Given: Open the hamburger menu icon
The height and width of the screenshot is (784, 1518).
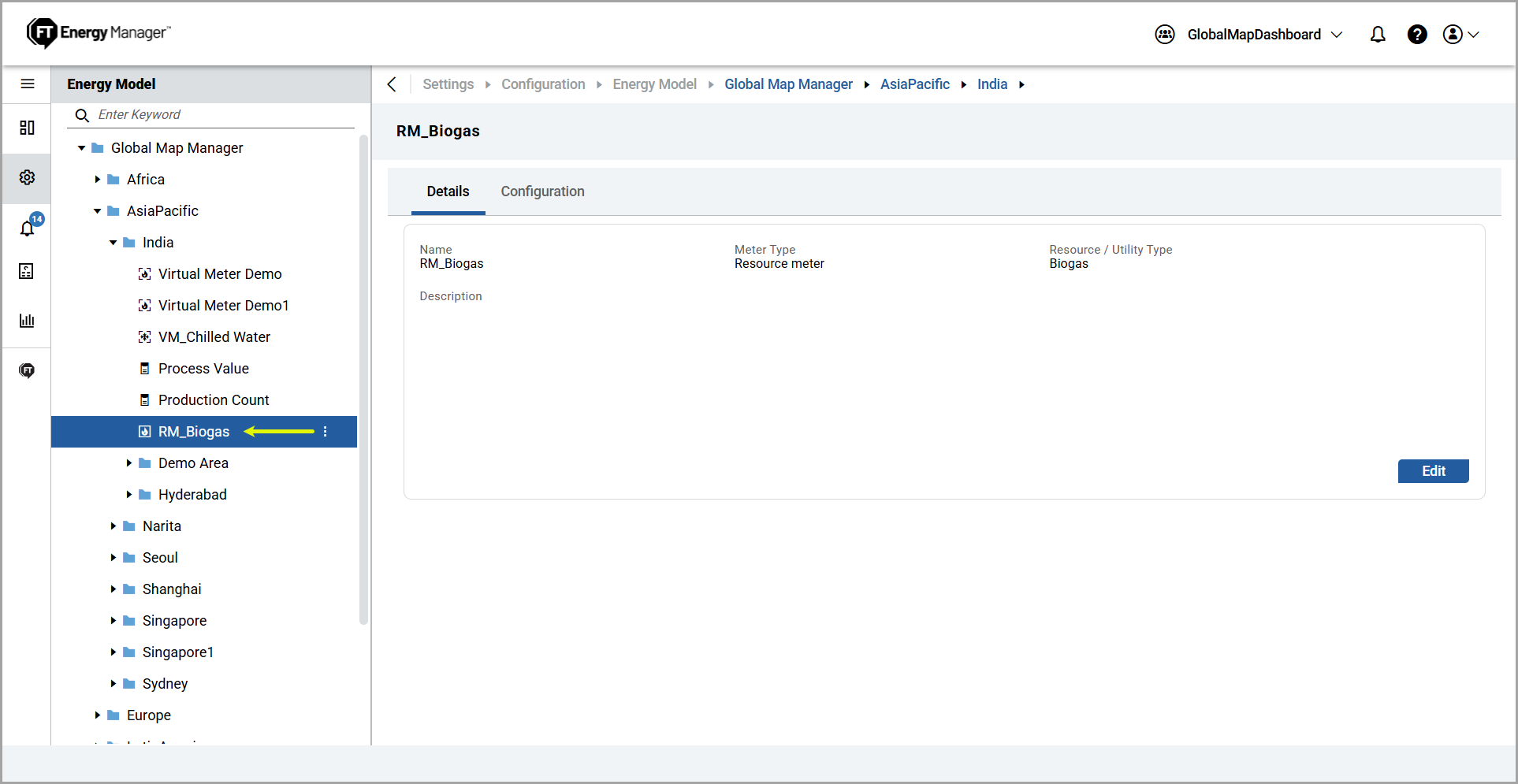Looking at the screenshot, I should [x=28, y=84].
